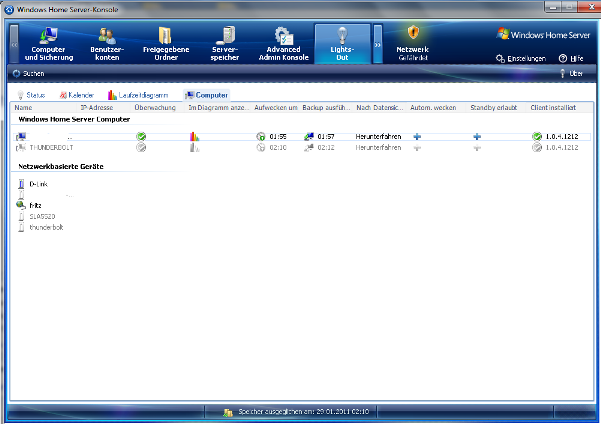Switch to Laufzeitdiagramm subtab
This screenshot has height=424, width=601.
pos(138,95)
